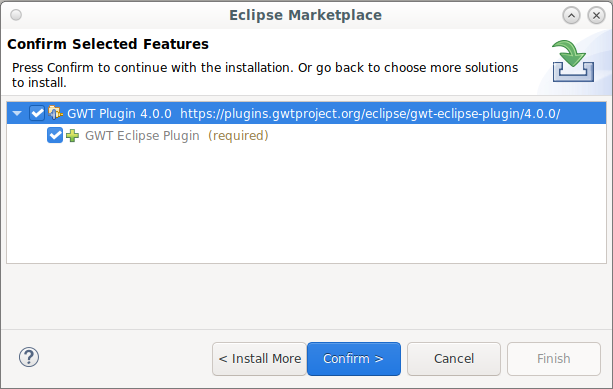Click the GWT Plugin toolbox icon
The height and width of the screenshot is (389, 613).
(55, 113)
